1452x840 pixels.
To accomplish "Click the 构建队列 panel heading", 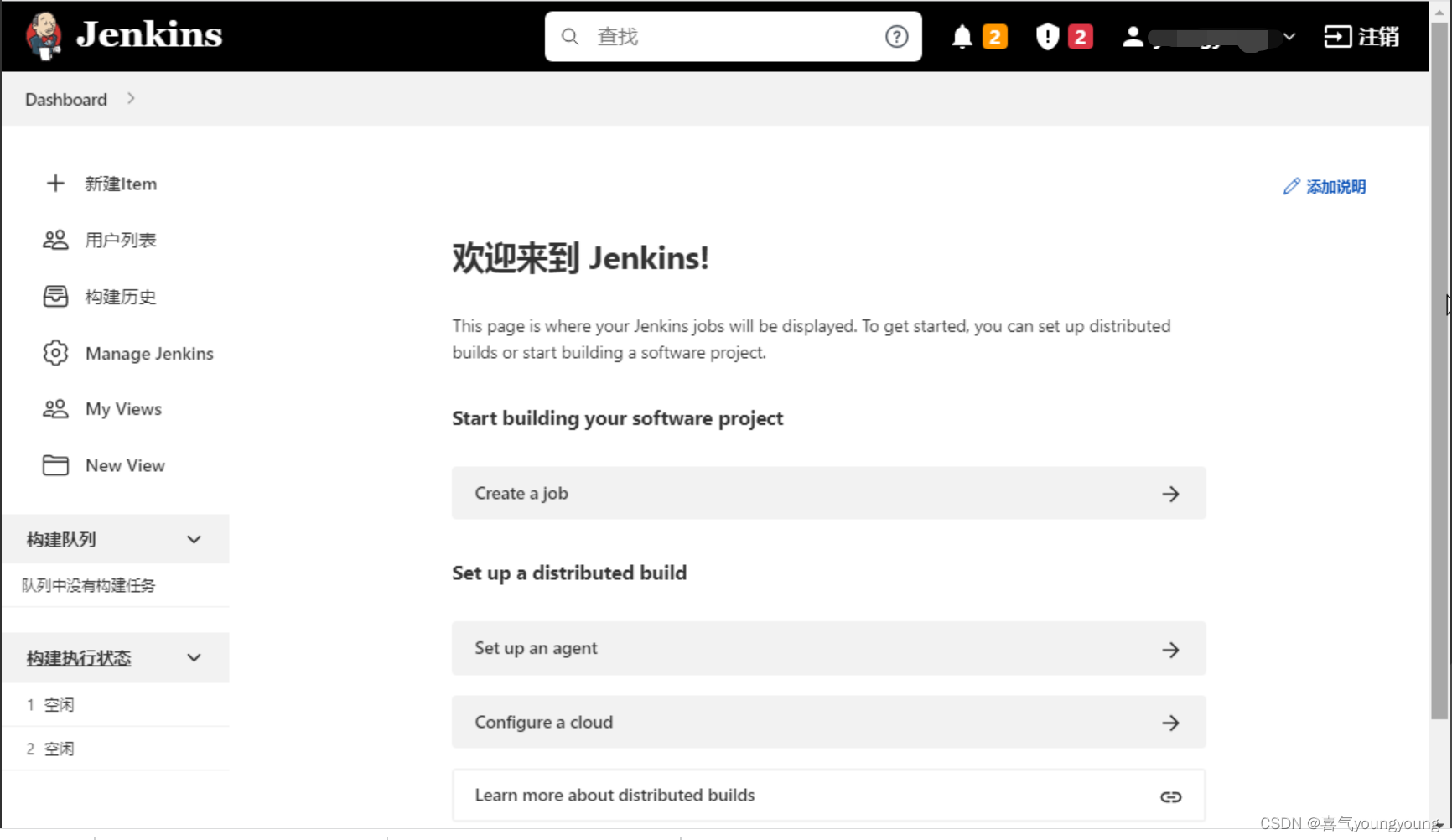I will click(61, 539).
